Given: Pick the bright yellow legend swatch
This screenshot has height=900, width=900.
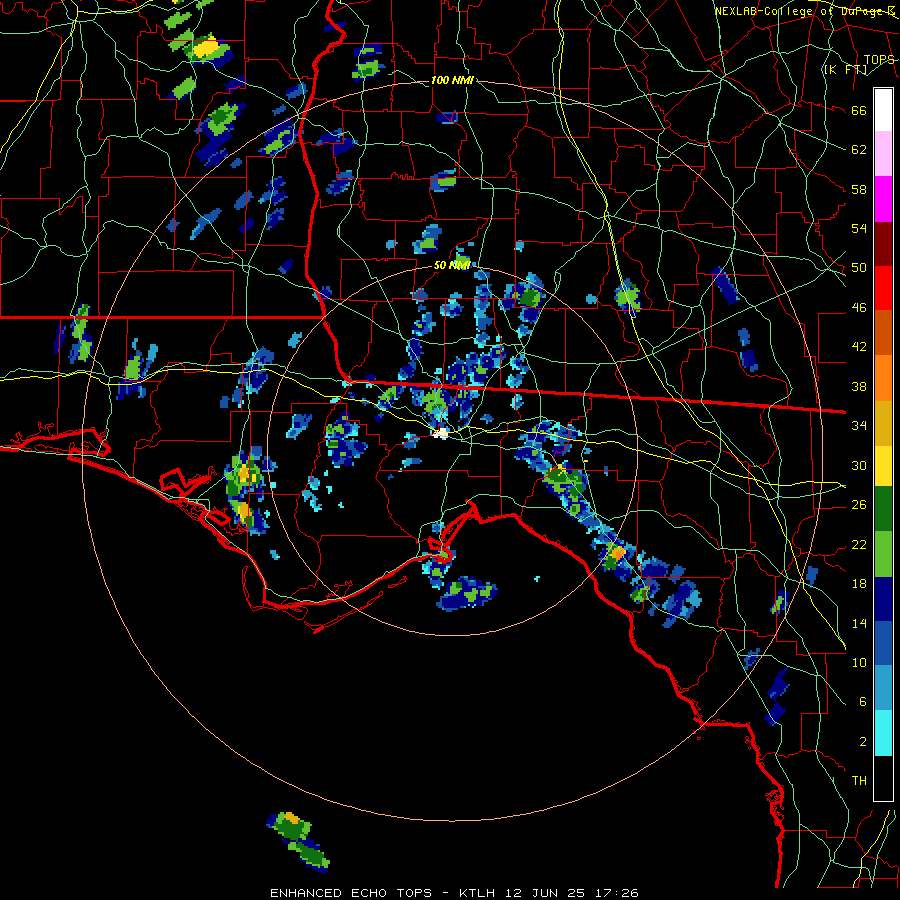Looking at the screenshot, I should point(883,465).
